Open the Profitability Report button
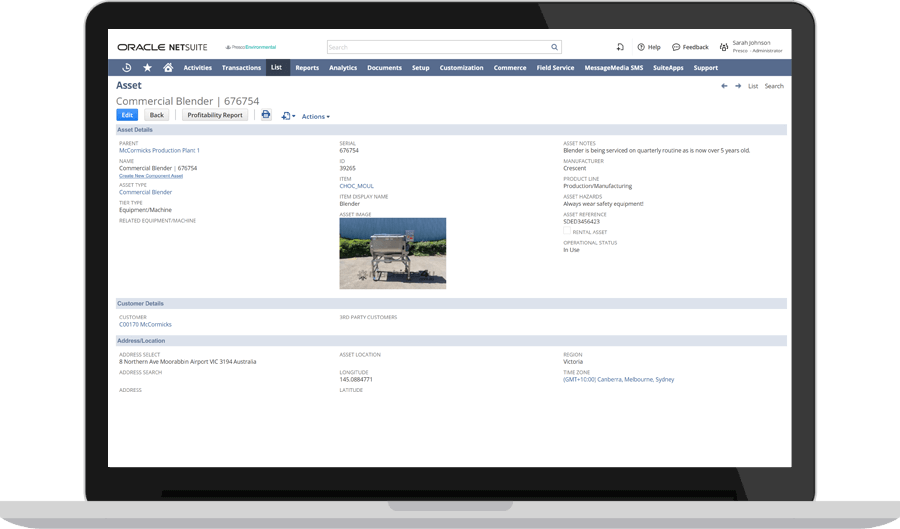This screenshot has width=900, height=529. click(215, 115)
